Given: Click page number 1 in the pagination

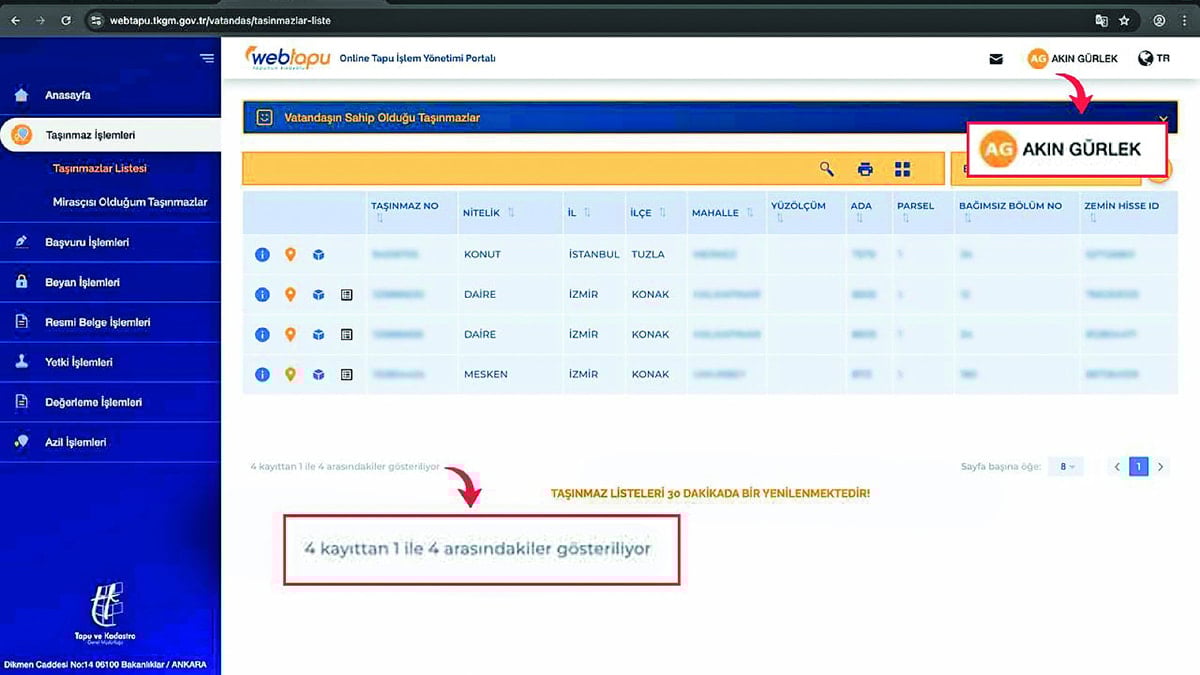Looking at the screenshot, I should click(1138, 467).
